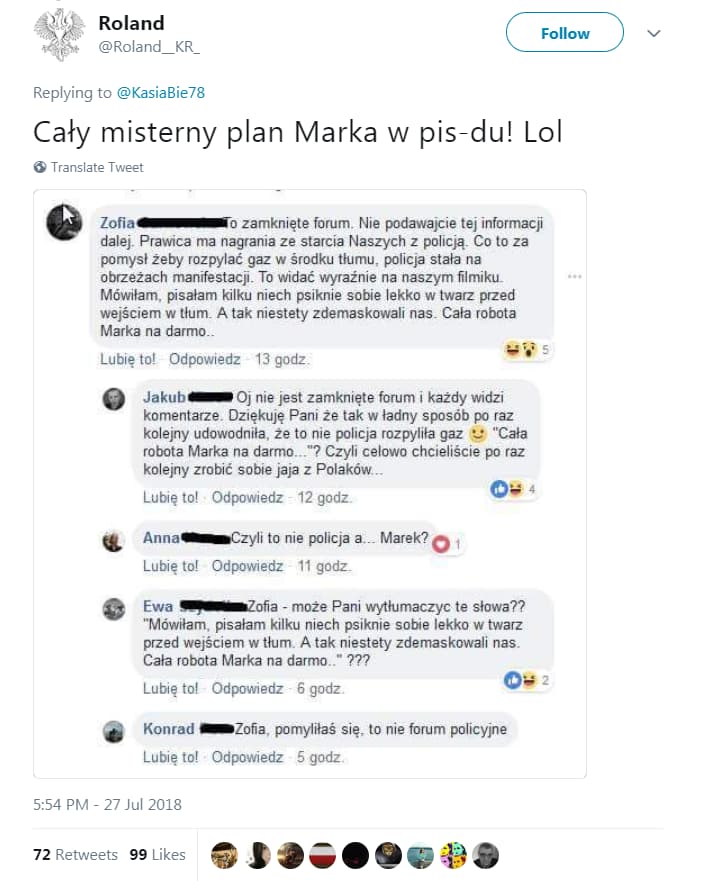
Task: Open the three-dot menu beside Zofia's comment
Action: [x=574, y=276]
